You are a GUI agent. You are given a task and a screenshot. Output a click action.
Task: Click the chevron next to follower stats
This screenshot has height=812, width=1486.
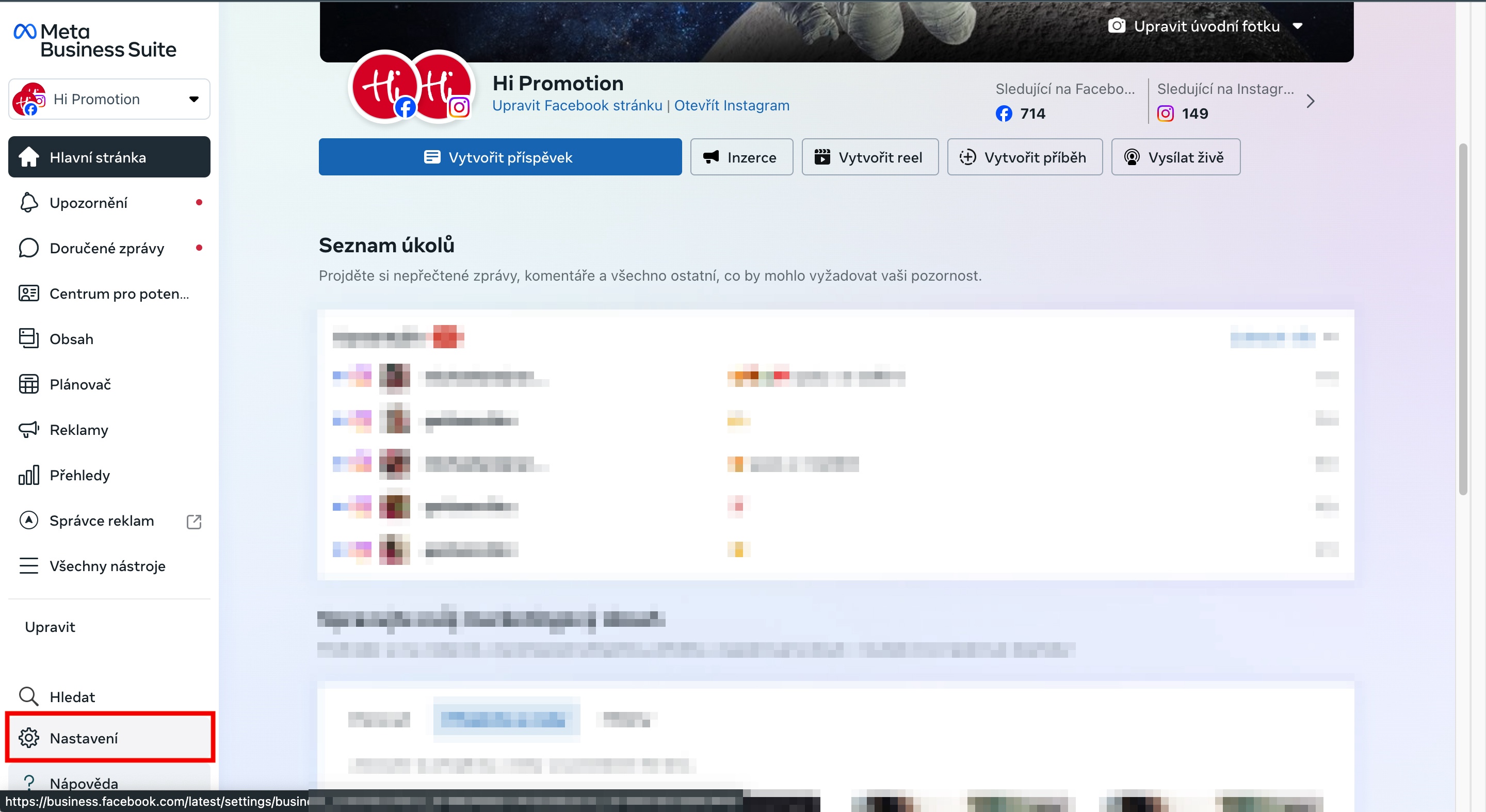[1311, 102]
